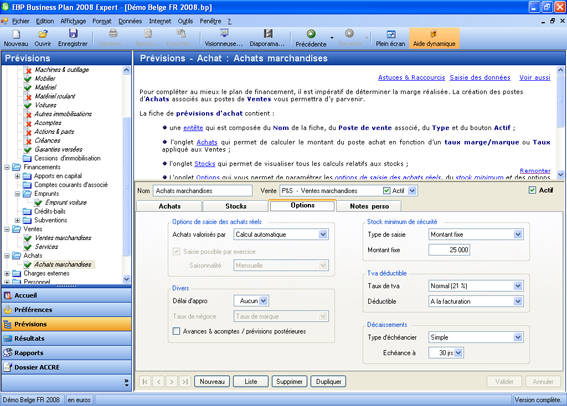Expand the Charges externes node
This screenshot has width=567, height=406.
tap(7, 273)
